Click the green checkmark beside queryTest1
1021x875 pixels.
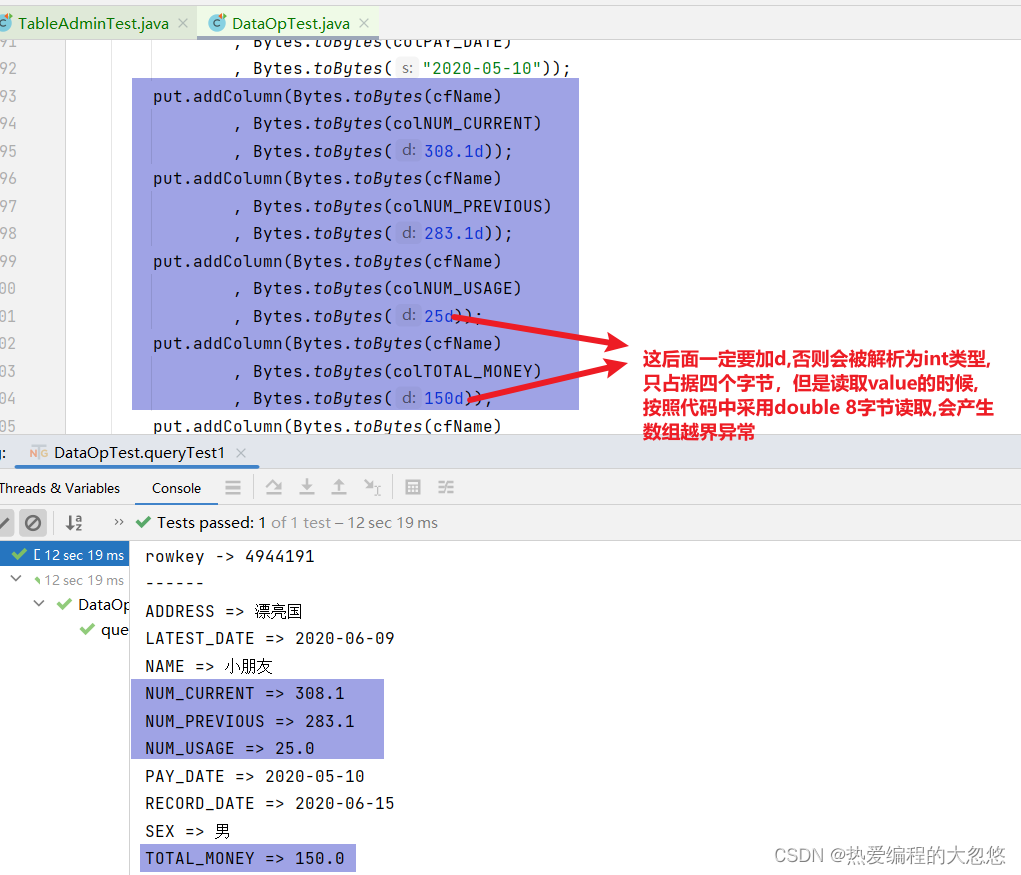click(86, 629)
